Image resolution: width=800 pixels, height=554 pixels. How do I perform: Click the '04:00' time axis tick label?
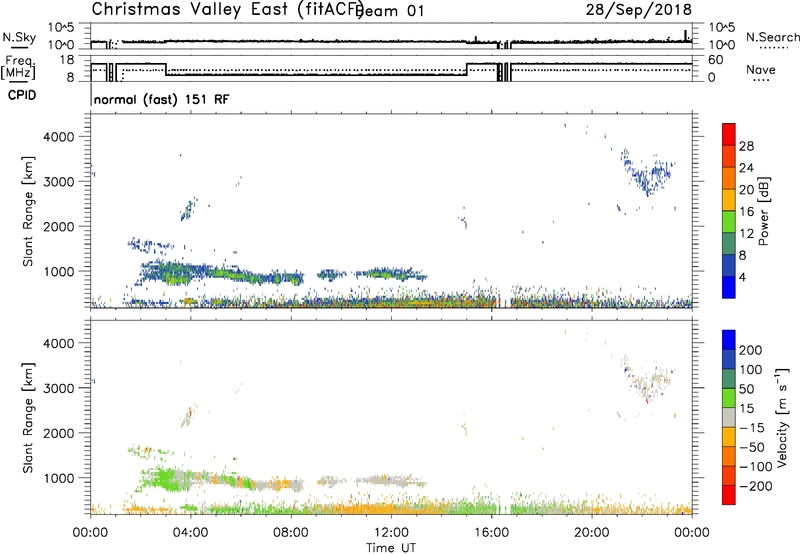coord(190,533)
